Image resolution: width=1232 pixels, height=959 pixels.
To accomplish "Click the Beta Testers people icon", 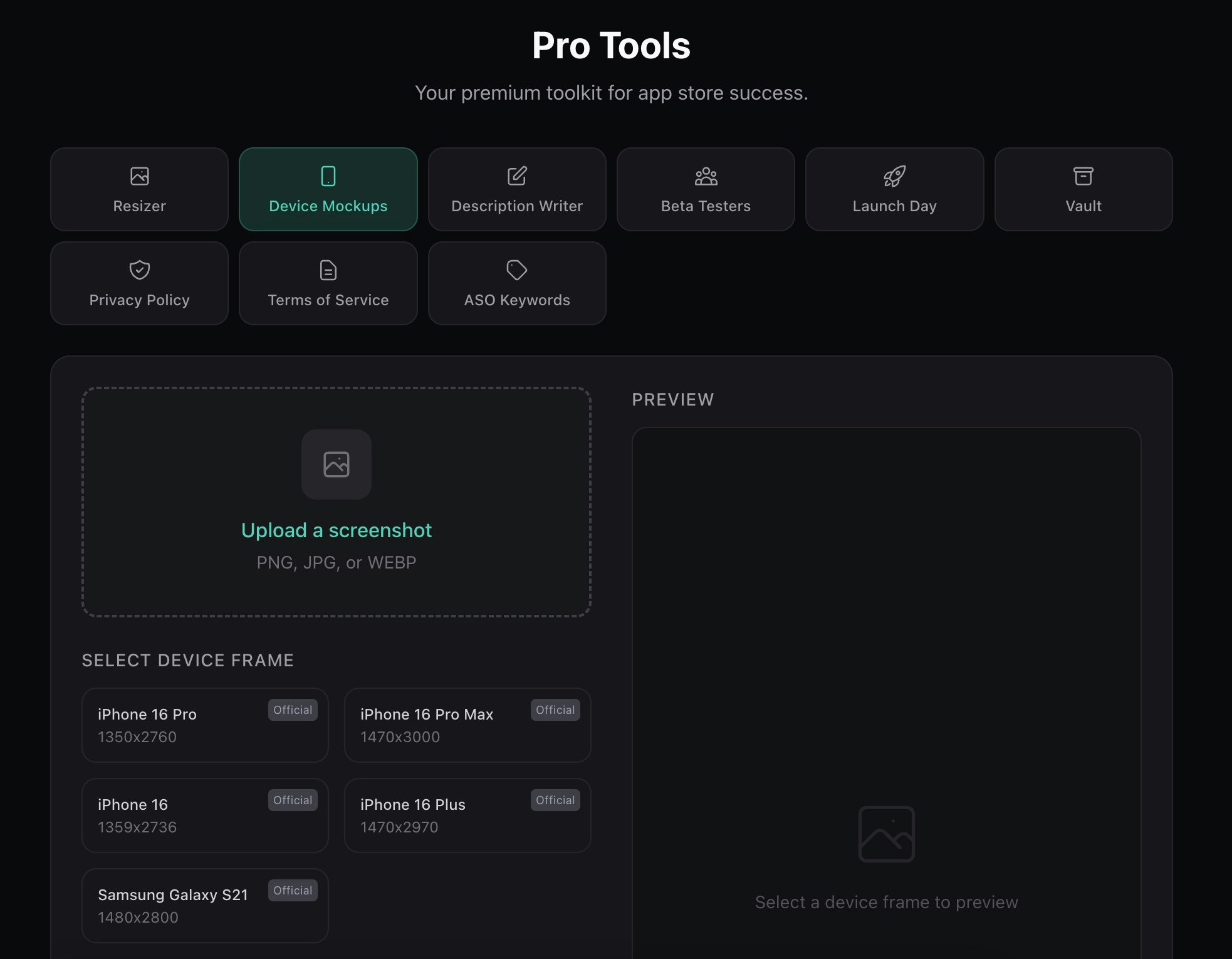I will [706, 176].
